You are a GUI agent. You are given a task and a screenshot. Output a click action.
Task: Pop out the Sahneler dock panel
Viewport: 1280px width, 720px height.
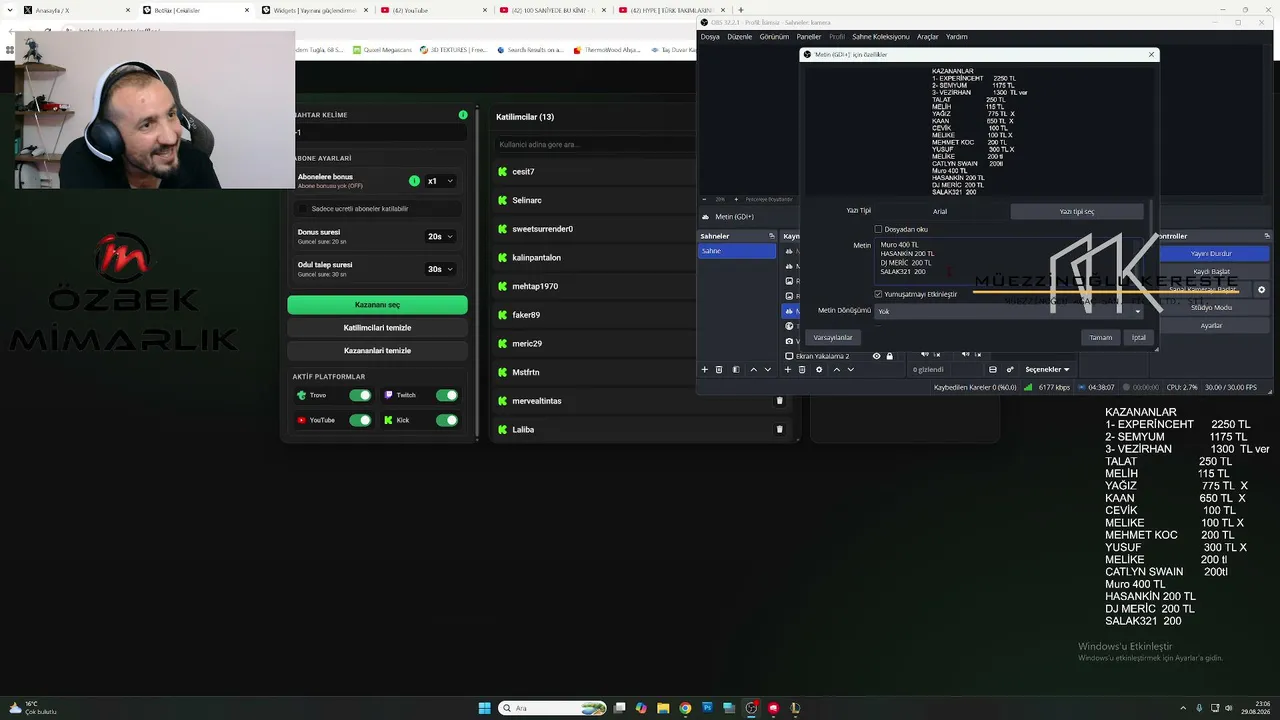(x=771, y=236)
